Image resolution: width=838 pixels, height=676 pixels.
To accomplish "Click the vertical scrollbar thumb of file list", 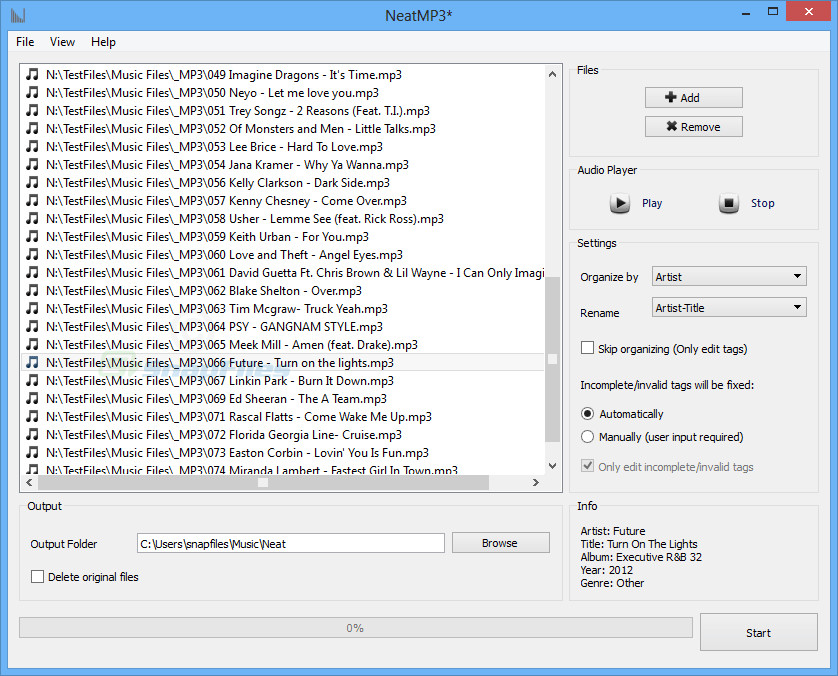I will (x=553, y=359).
